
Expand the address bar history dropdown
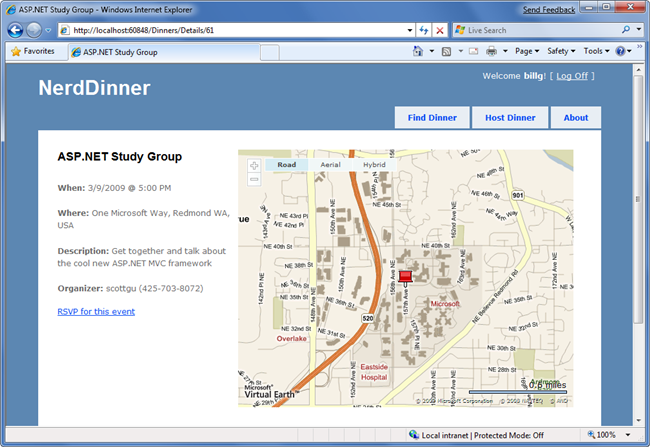tap(410, 30)
